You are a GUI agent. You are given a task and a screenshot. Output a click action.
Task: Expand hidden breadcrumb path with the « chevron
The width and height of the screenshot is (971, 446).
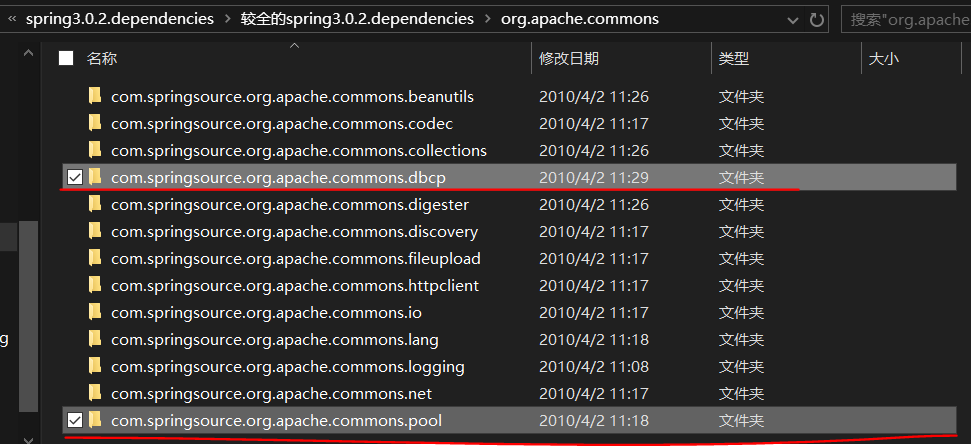[x=12, y=19]
